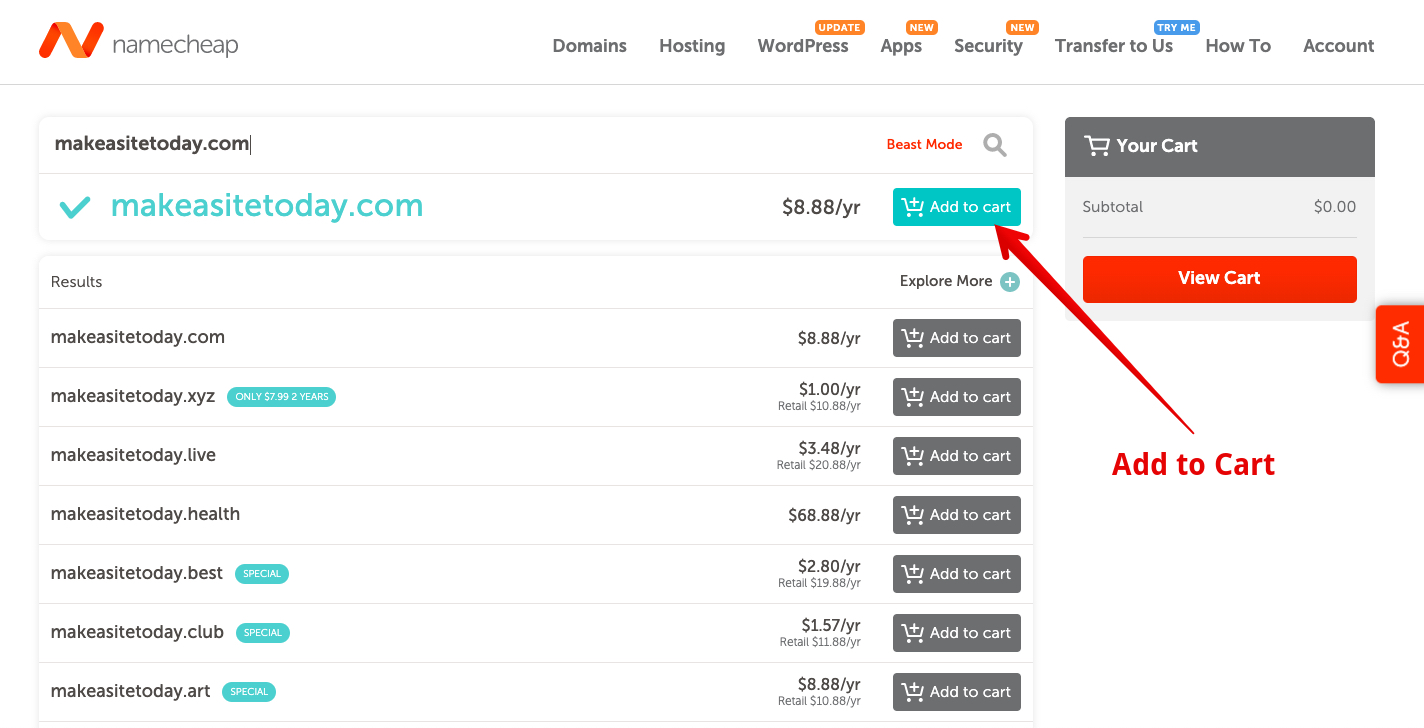
Task: Open the Account menu
Action: [1339, 46]
